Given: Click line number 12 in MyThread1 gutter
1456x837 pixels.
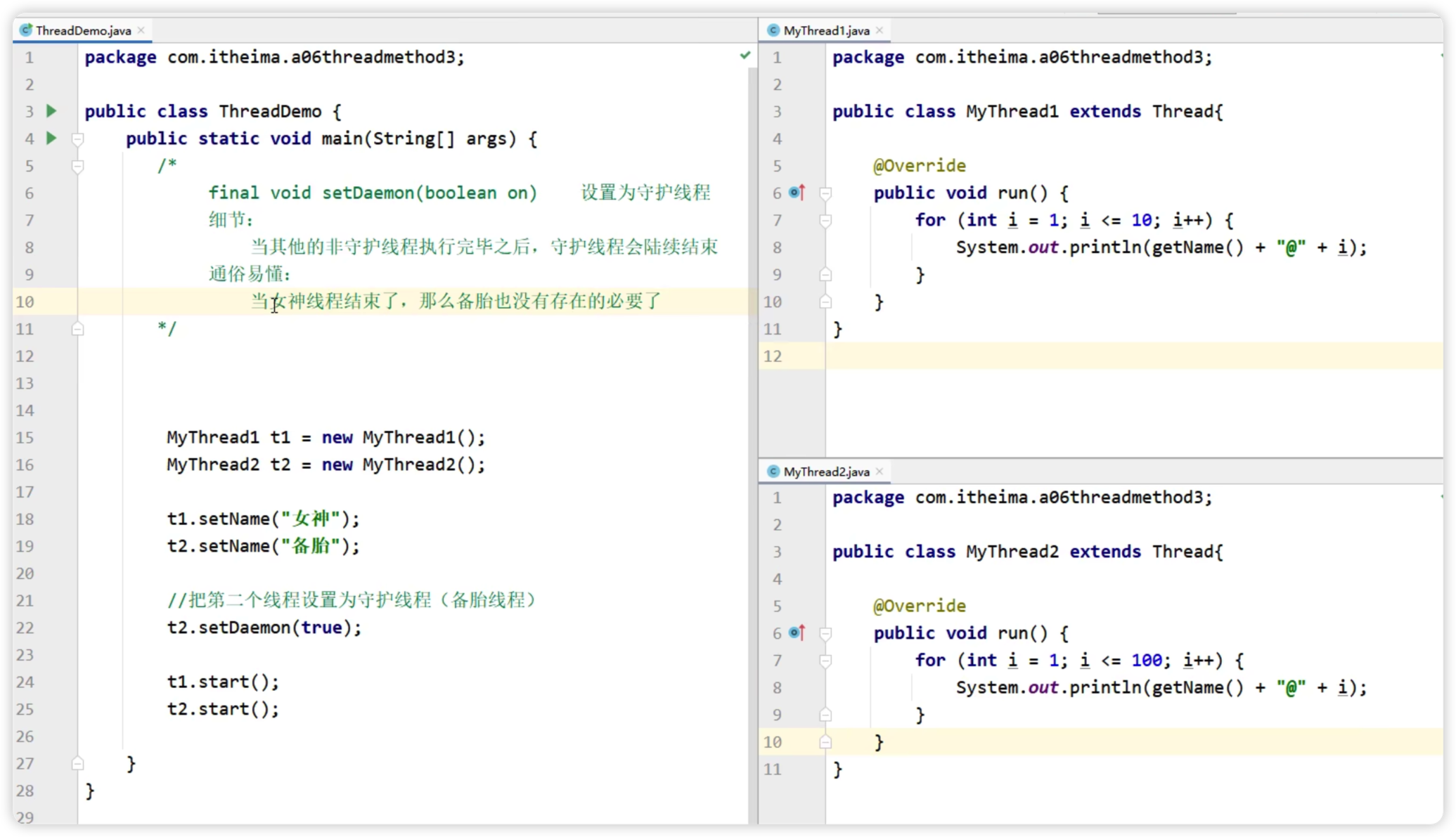Looking at the screenshot, I should point(773,356).
